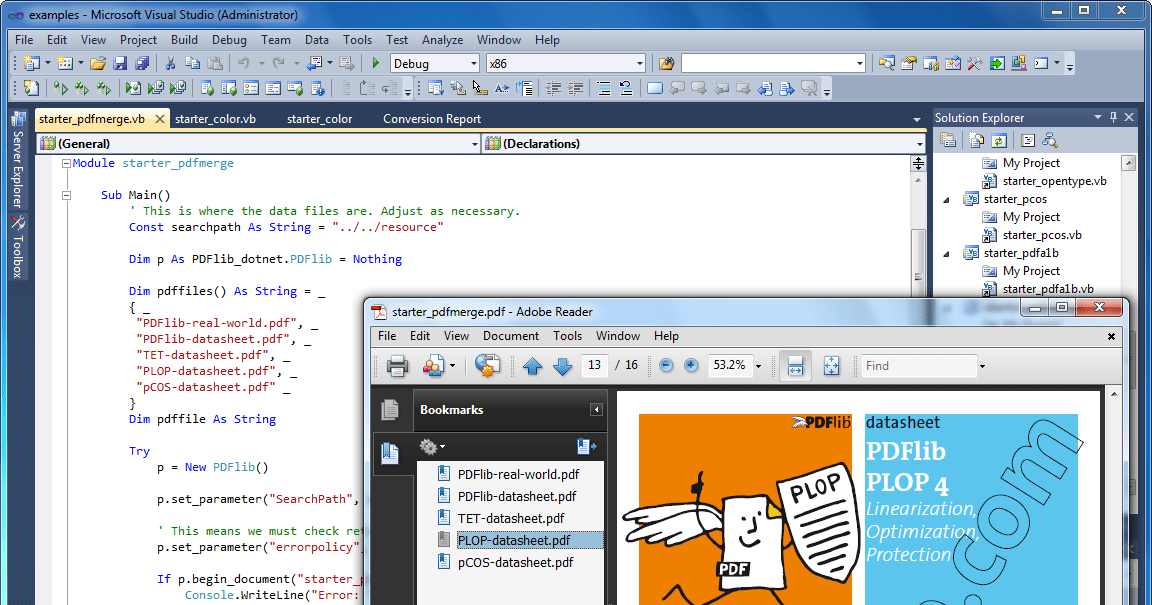
Task: Refresh the Solution Explorer
Action: coord(997,139)
